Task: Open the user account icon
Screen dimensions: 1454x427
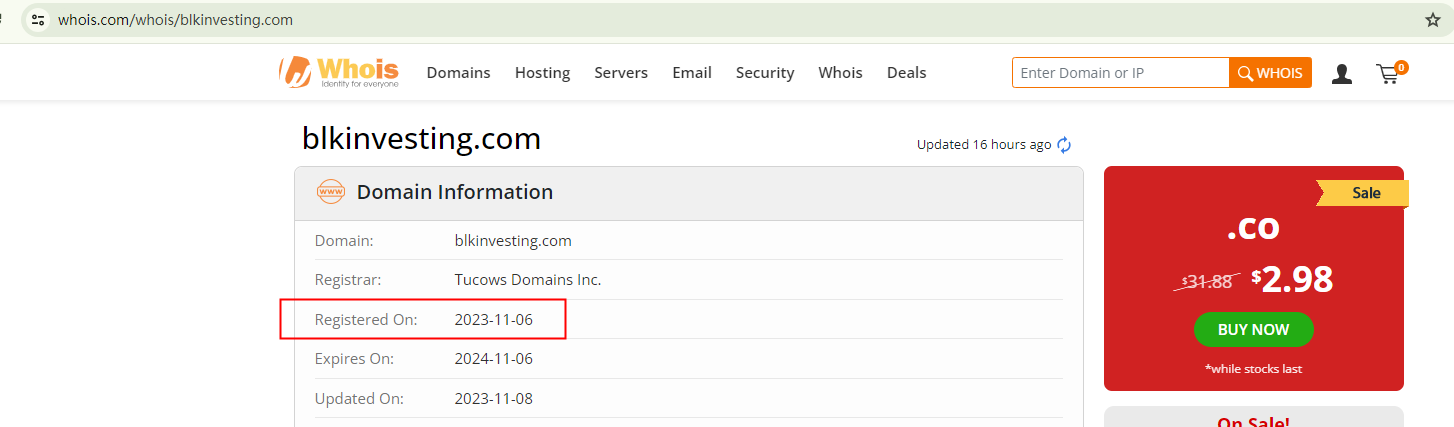Action: [1342, 73]
